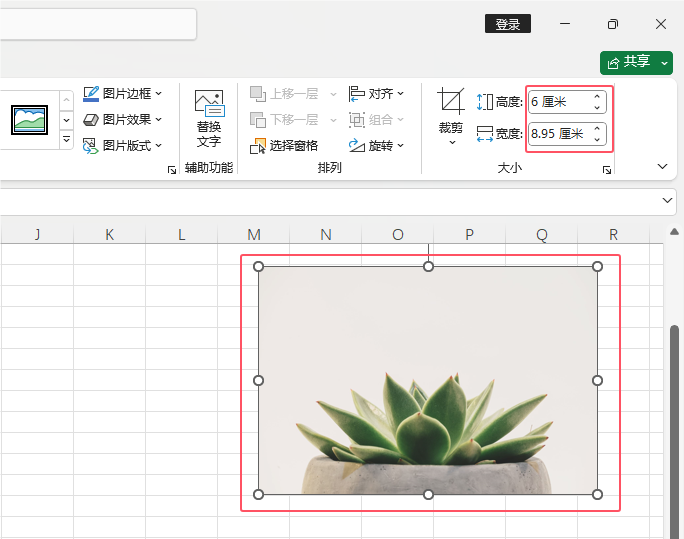
Task: Expand the formula bar chevron
Action: click(x=667, y=200)
